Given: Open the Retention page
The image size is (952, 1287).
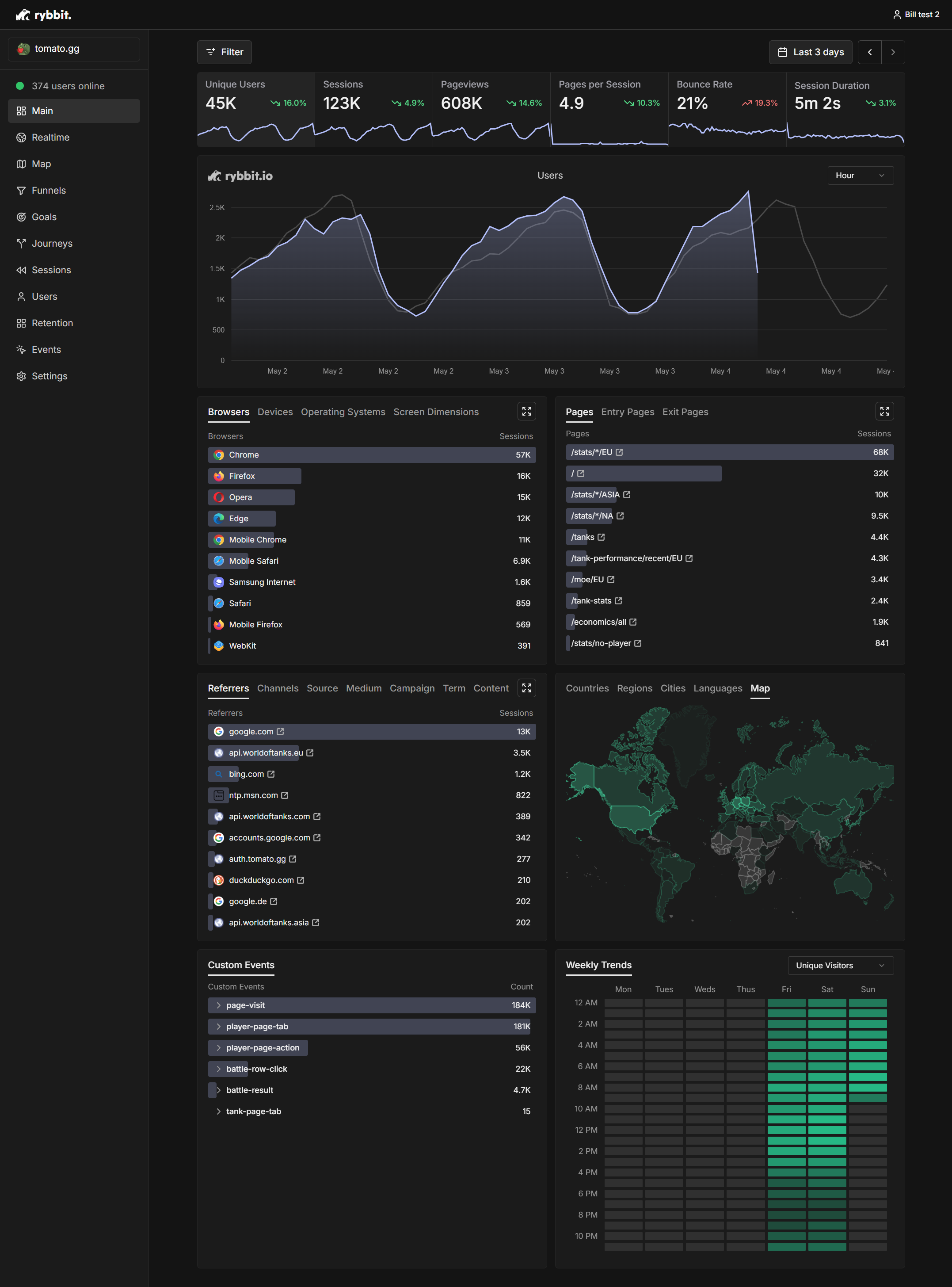Looking at the screenshot, I should pyautogui.click(x=52, y=323).
